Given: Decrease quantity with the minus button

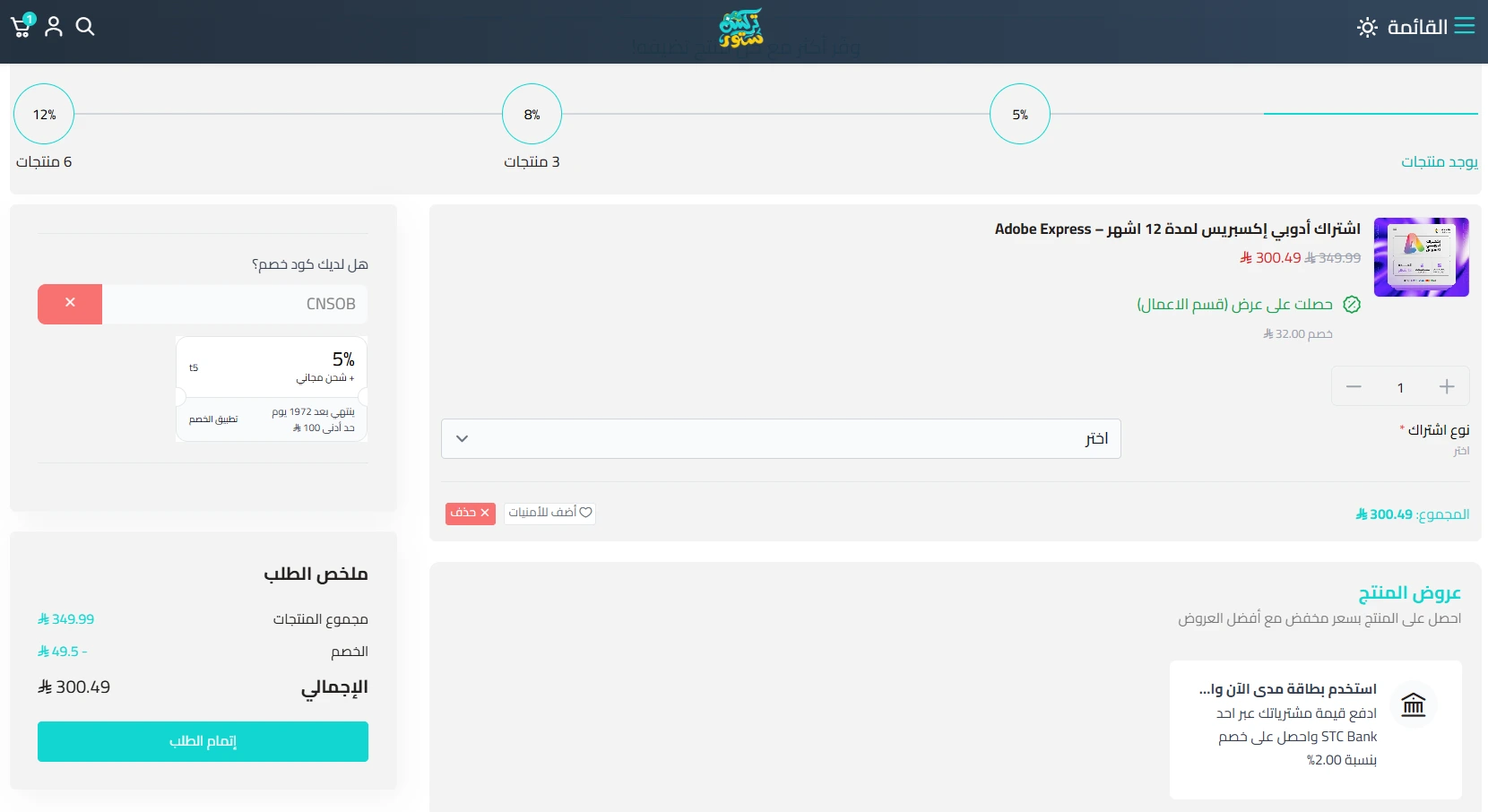Looking at the screenshot, I should pyautogui.click(x=1354, y=386).
